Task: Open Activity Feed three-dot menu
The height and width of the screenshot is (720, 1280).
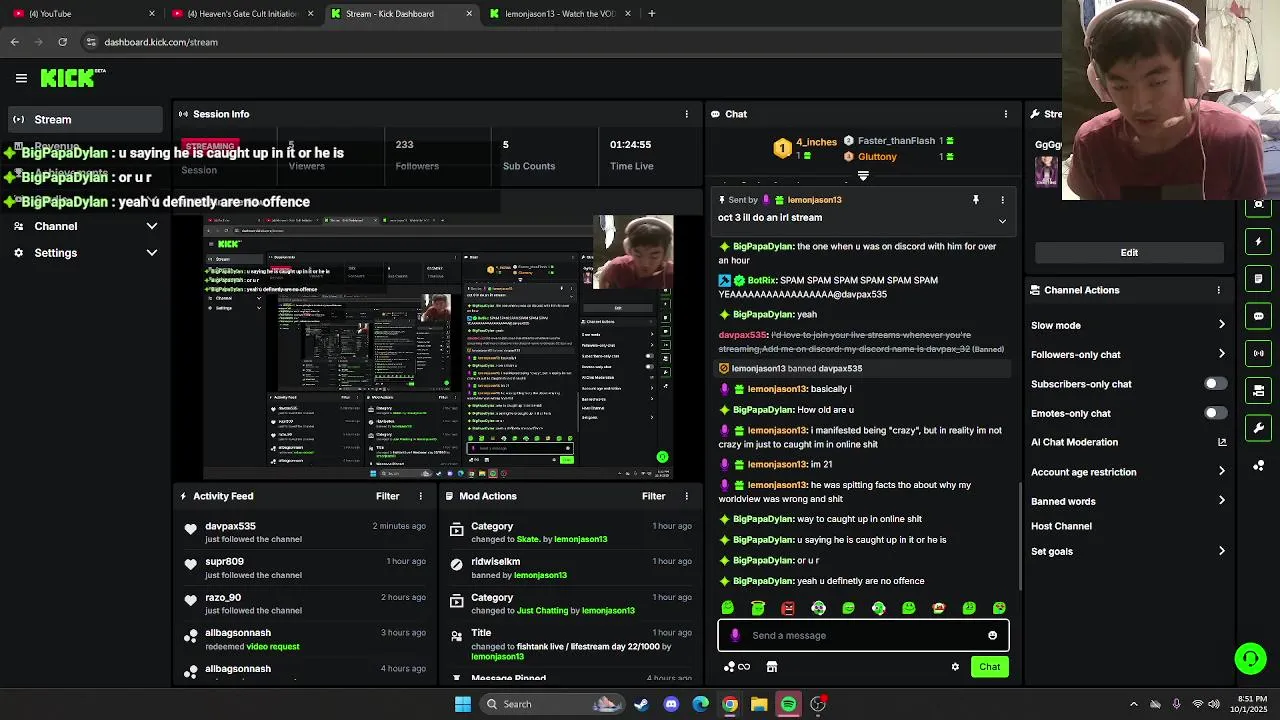Action: pyautogui.click(x=420, y=496)
